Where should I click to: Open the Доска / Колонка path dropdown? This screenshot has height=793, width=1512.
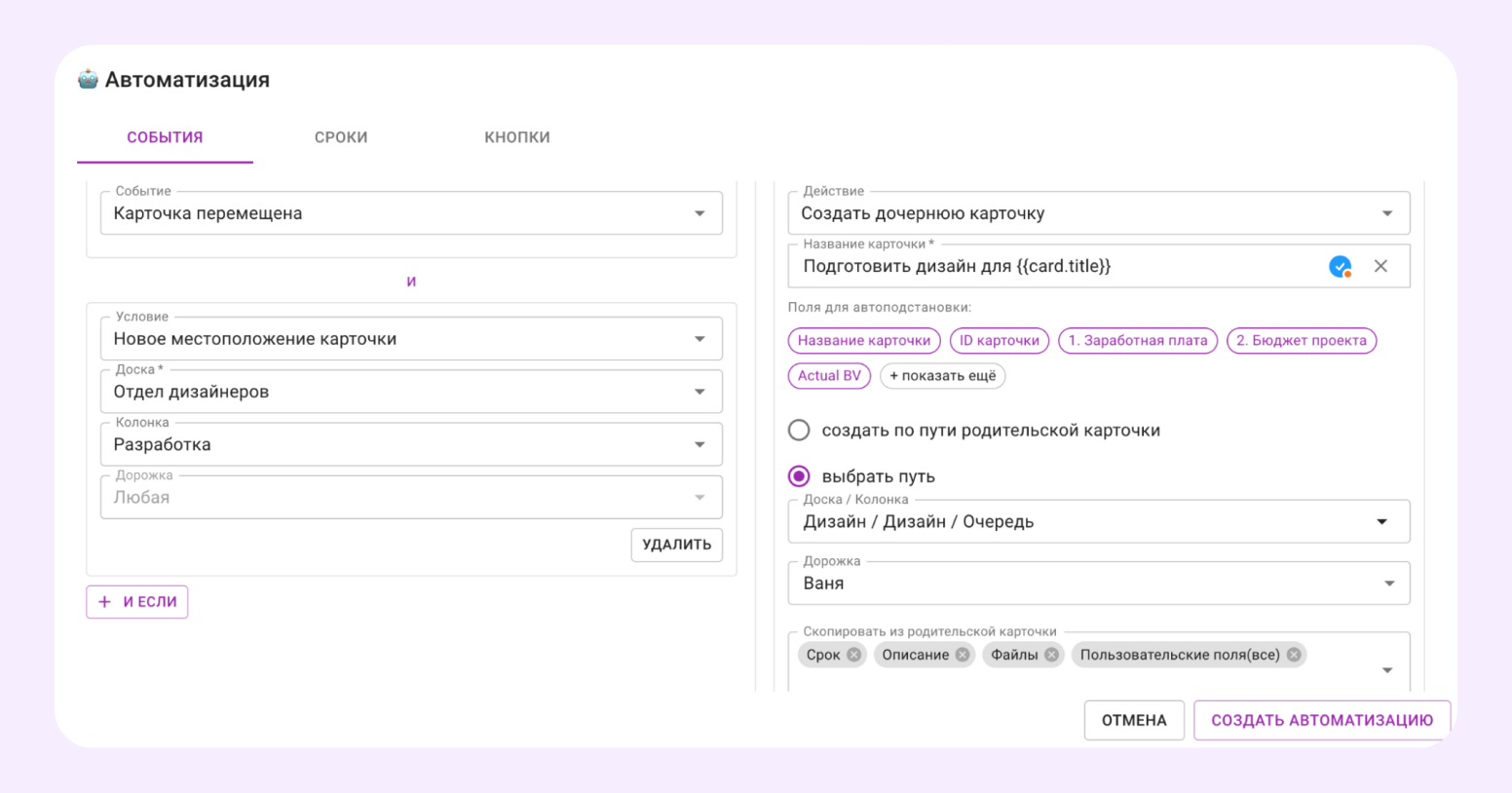[x=1099, y=521]
